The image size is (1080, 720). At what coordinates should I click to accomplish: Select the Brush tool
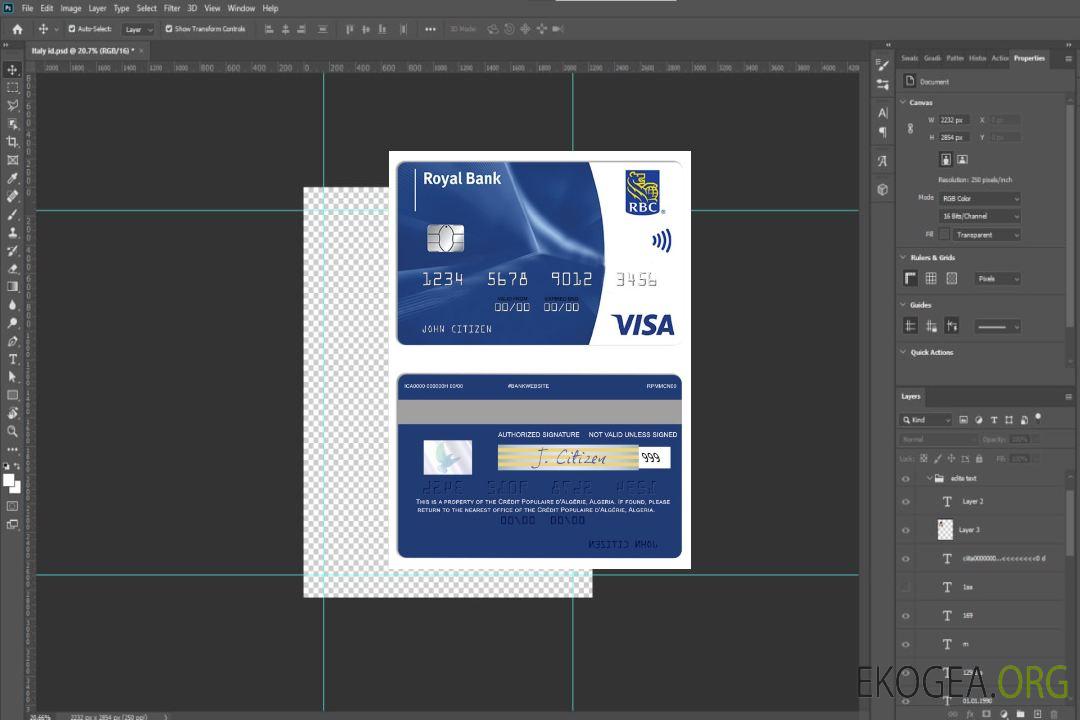click(x=12, y=214)
